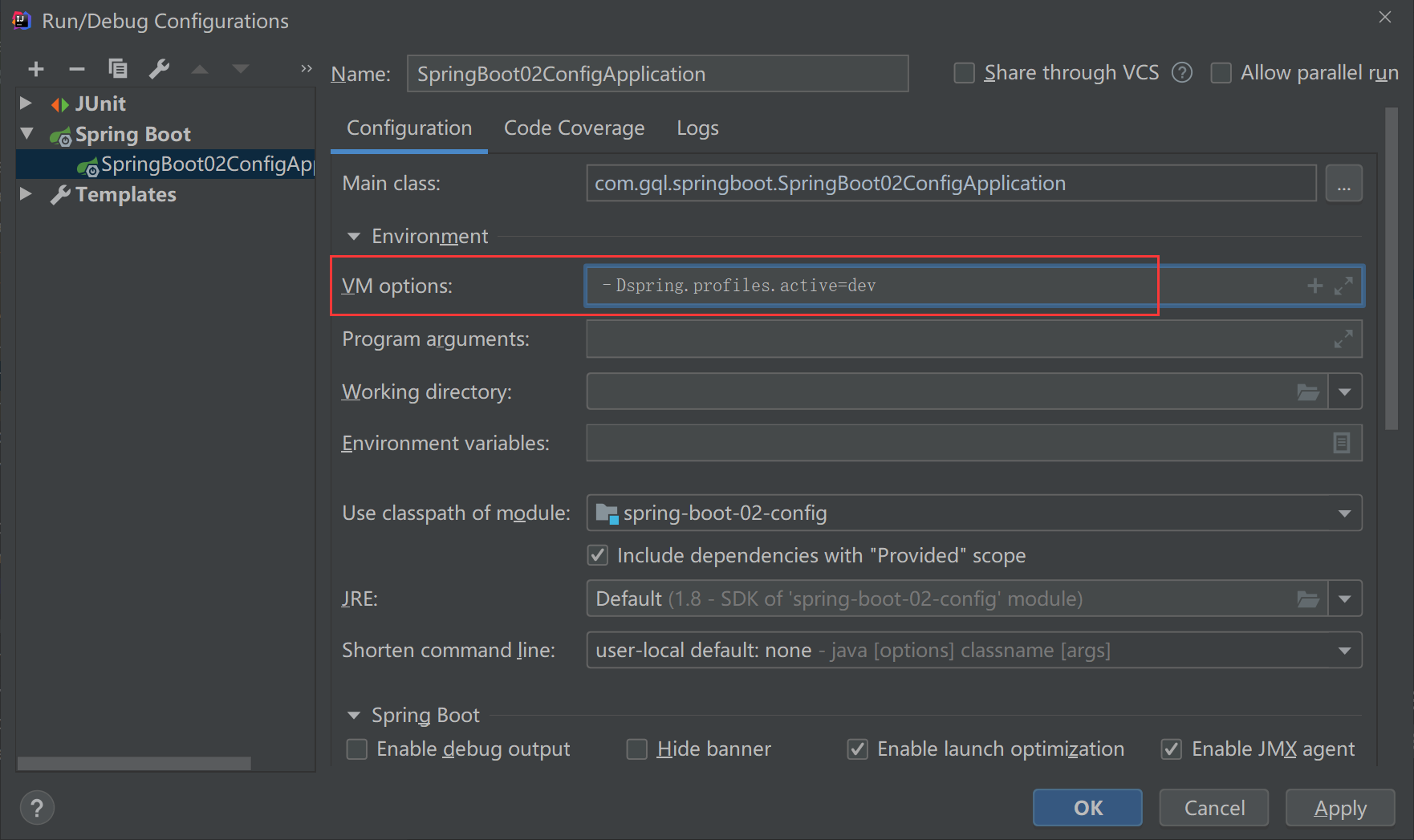Move configuration up arrow
Screen dimensions: 1414x840
(200, 70)
